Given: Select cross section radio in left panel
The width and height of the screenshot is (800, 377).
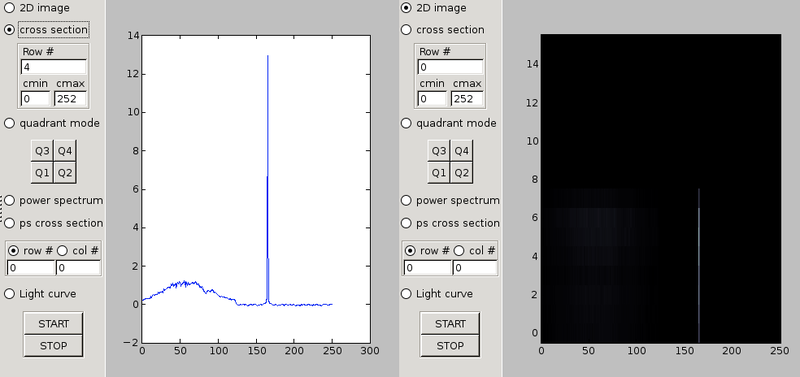Looking at the screenshot, I should (x=9, y=30).
